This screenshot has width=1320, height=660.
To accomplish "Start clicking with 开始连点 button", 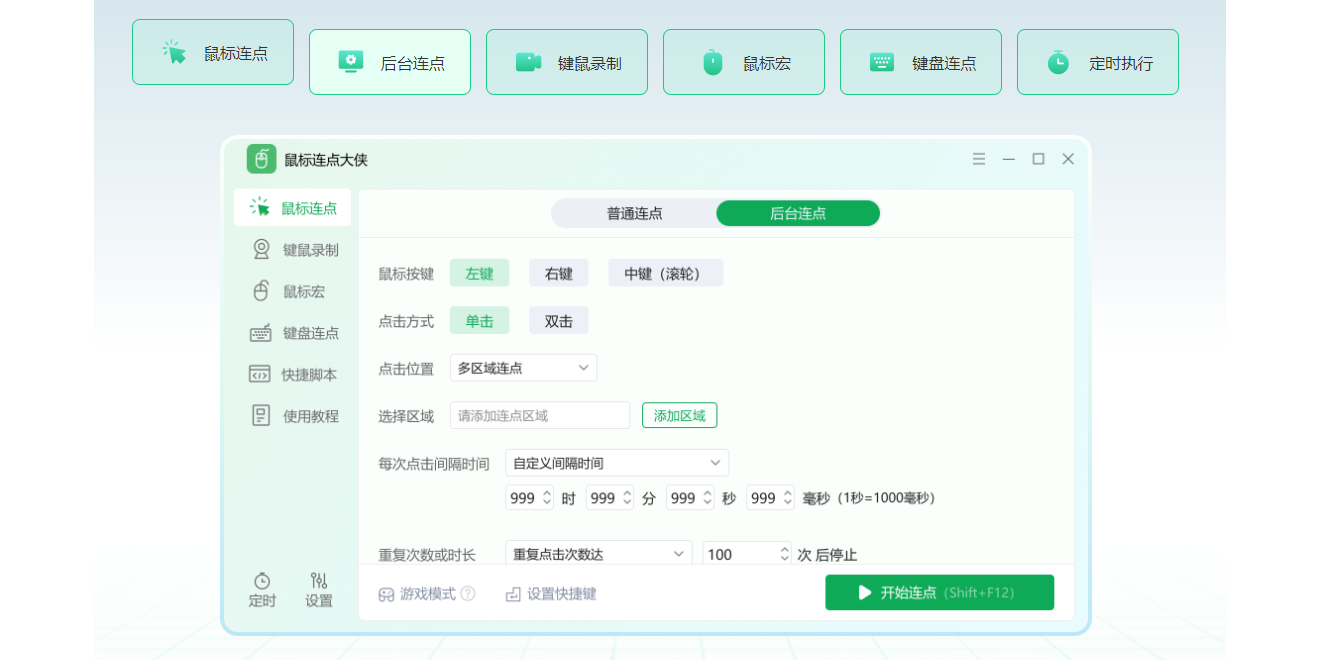I will [x=938, y=592].
